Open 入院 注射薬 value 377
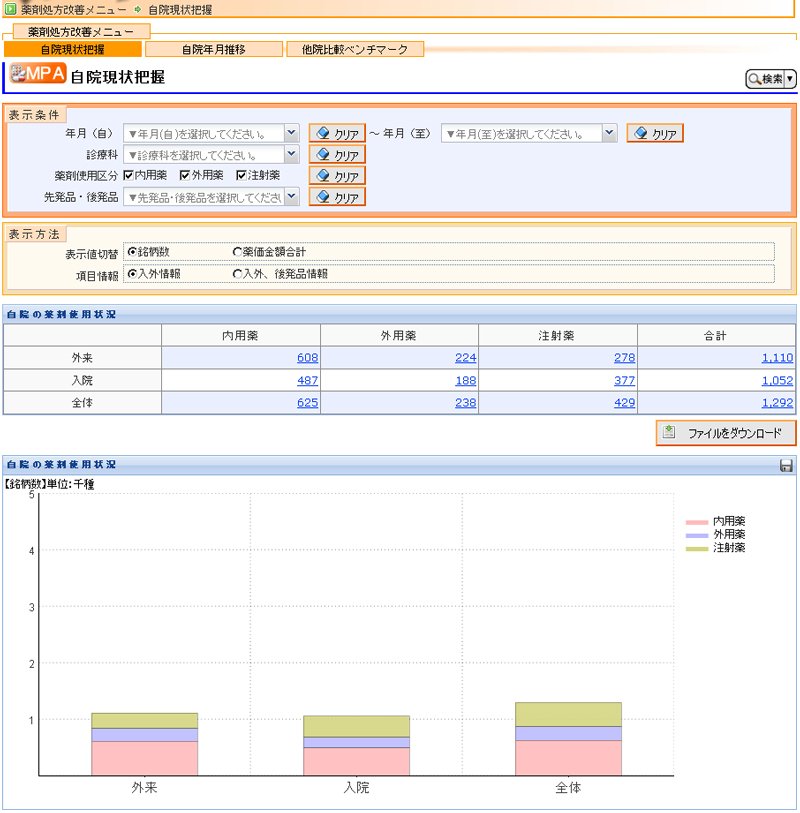Screen dimensions: 800x813 tap(624, 380)
